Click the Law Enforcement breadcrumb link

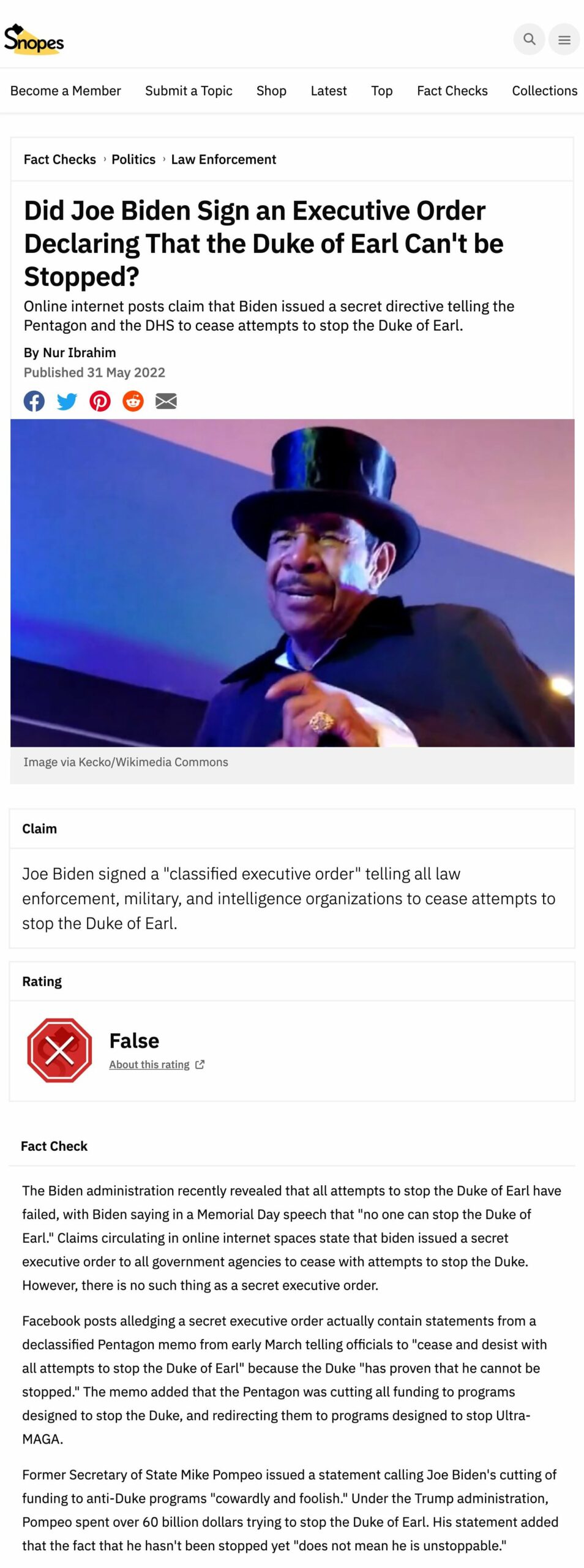(x=223, y=159)
